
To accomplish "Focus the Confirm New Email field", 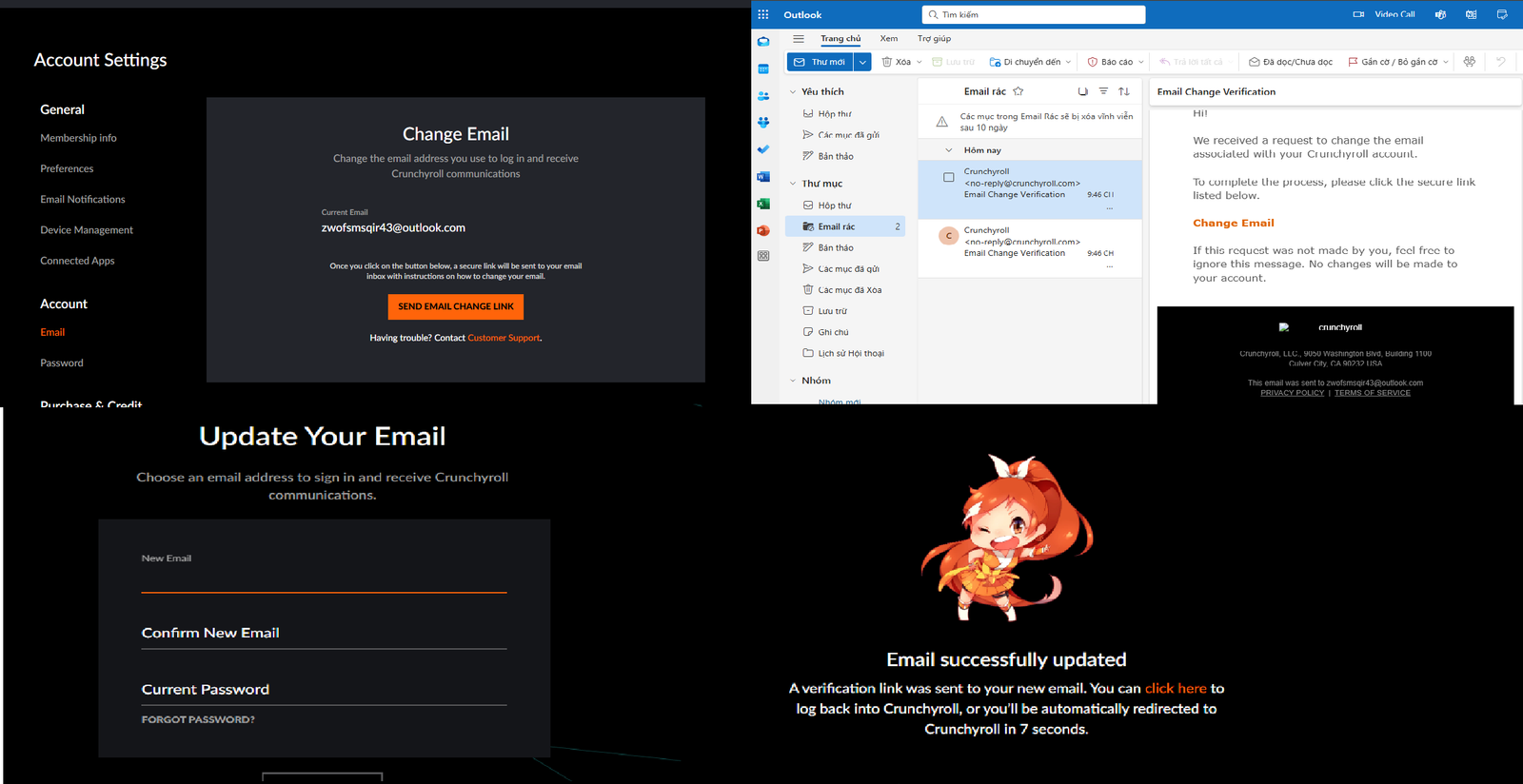I will click(324, 633).
